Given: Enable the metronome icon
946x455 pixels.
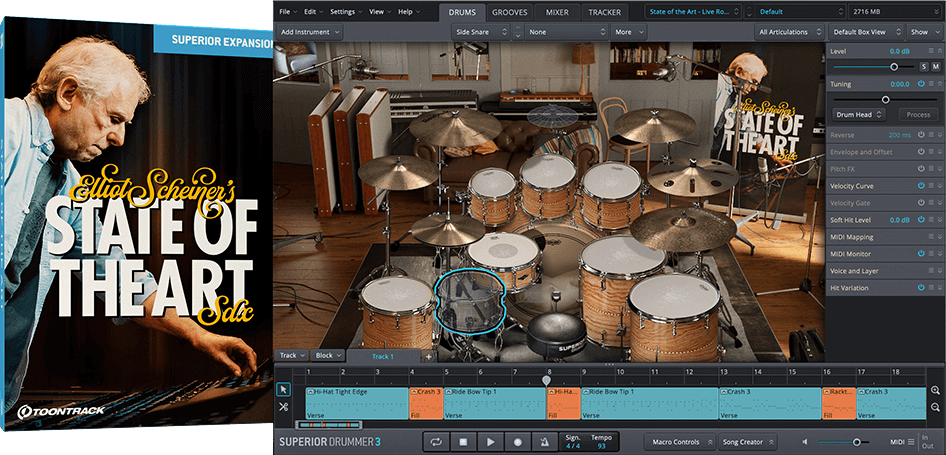Looking at the screenshot, I should tap(545, 441).
